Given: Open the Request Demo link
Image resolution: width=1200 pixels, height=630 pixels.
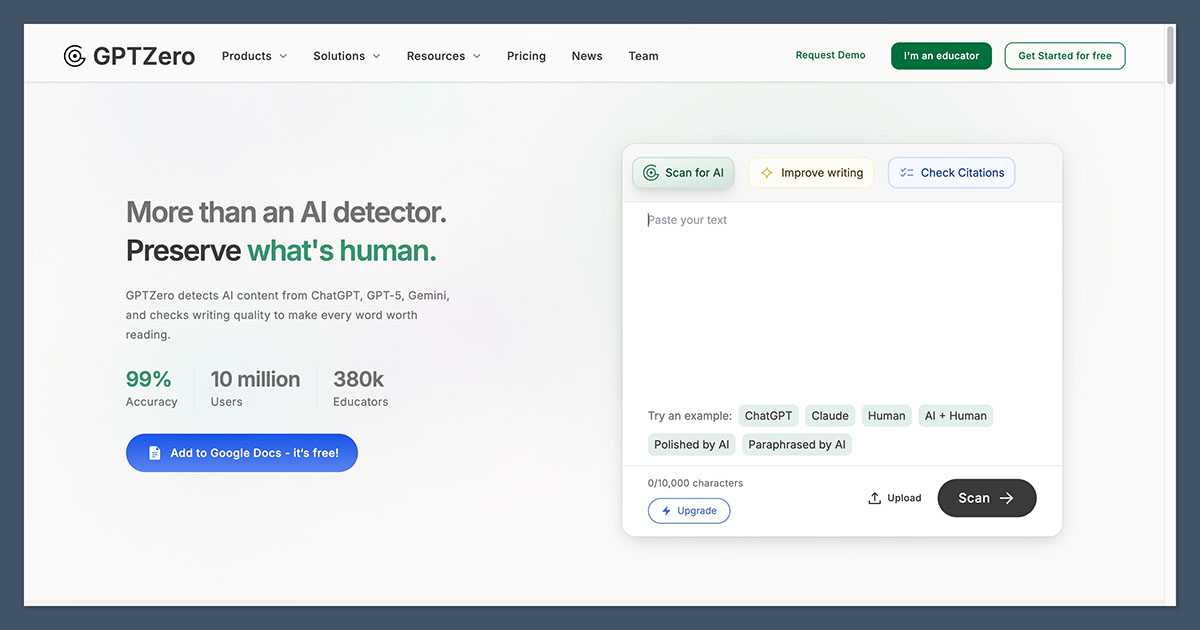Looking at the screenshot, I should click(x=830, y=55).
